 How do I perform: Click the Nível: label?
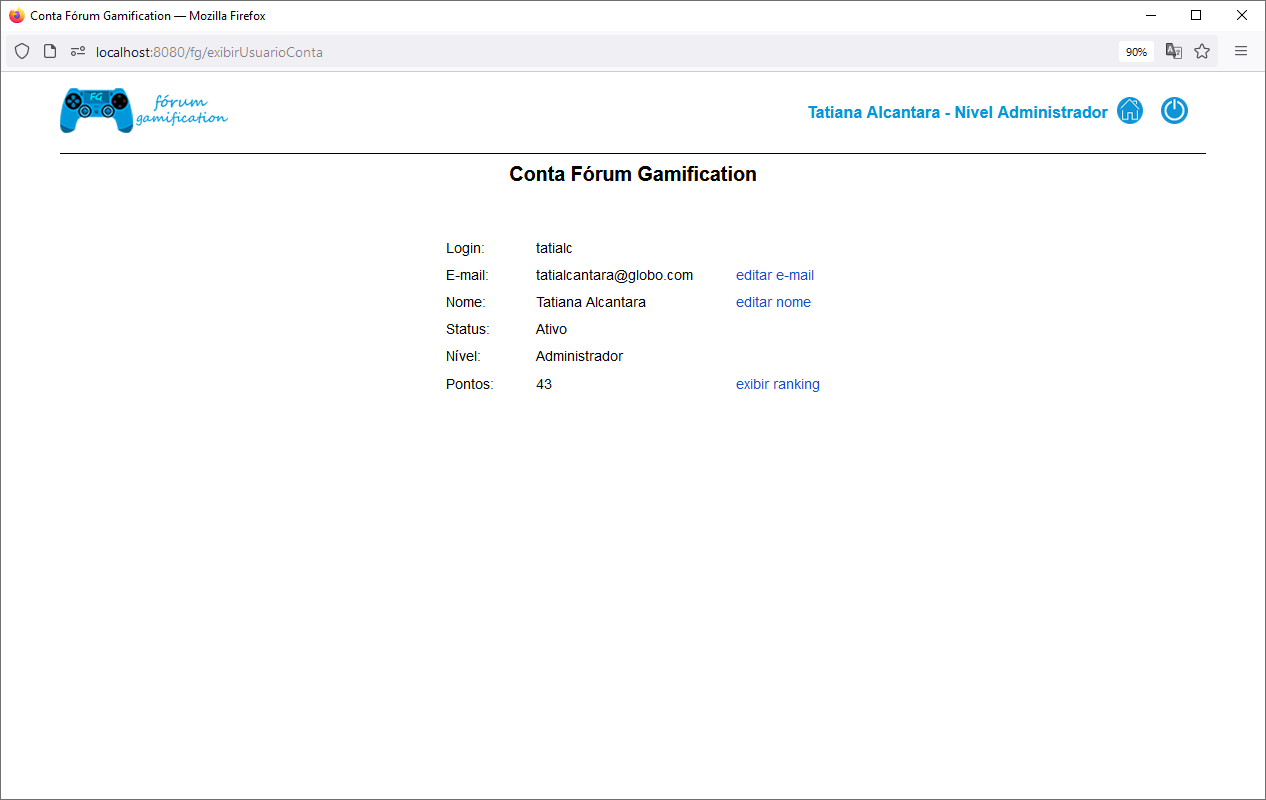(x=463, y=356)
